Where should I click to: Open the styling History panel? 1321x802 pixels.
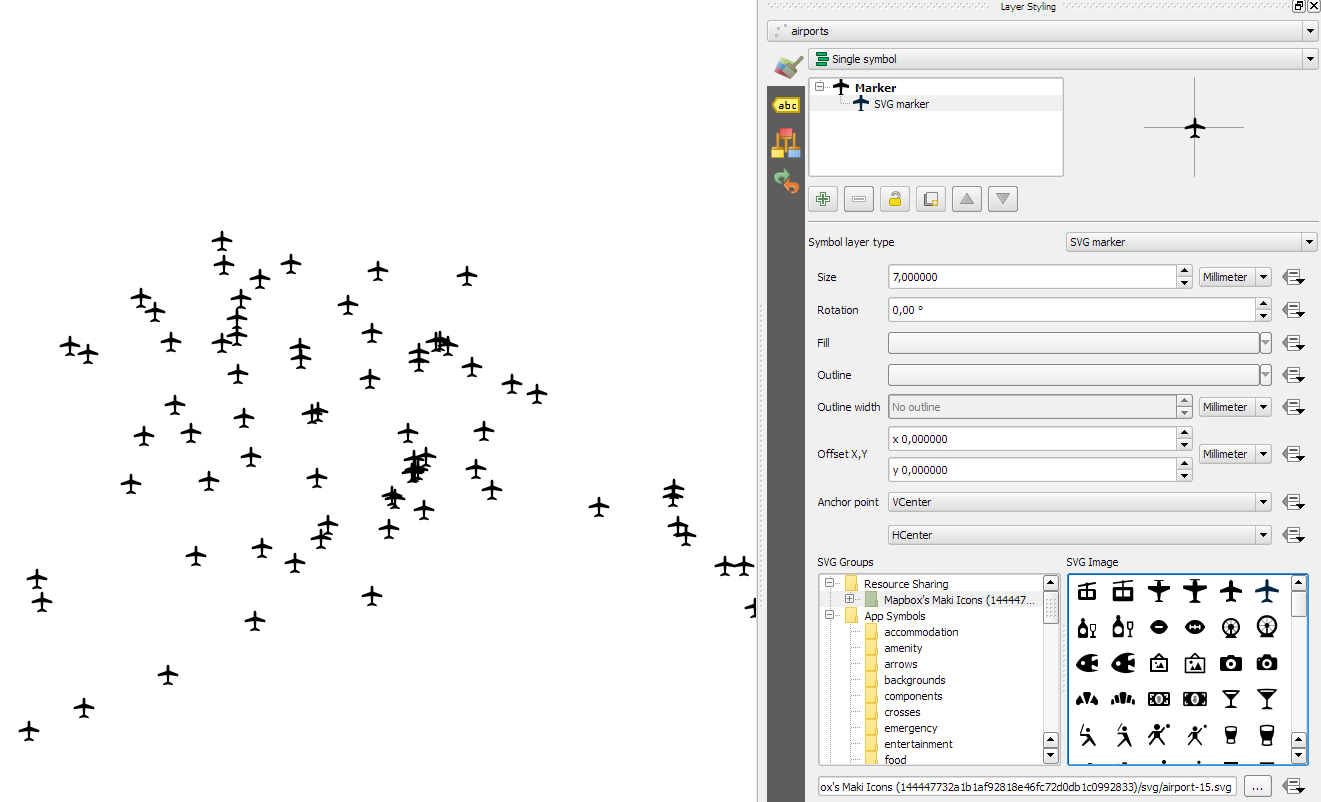(x=787, y=182)
